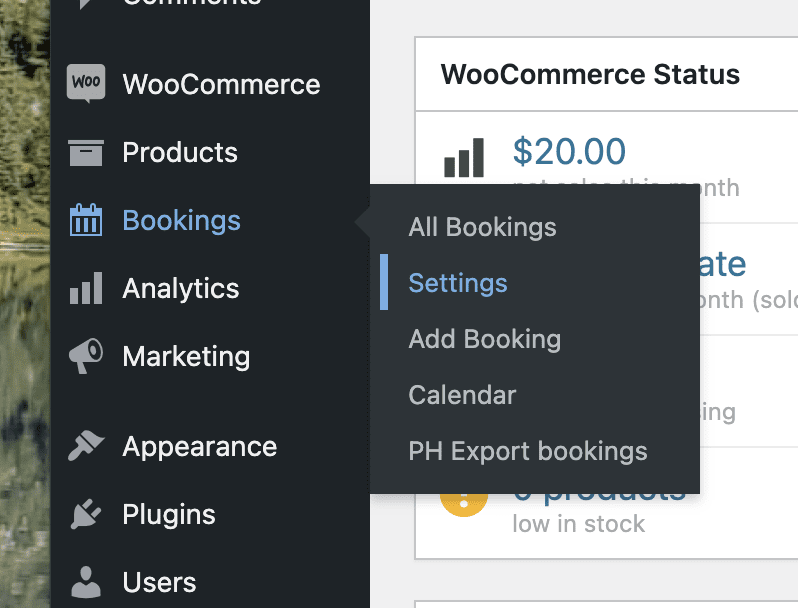Click the Products archive box icon
This screenshot has height=608, width=798.
click(86, 152)
